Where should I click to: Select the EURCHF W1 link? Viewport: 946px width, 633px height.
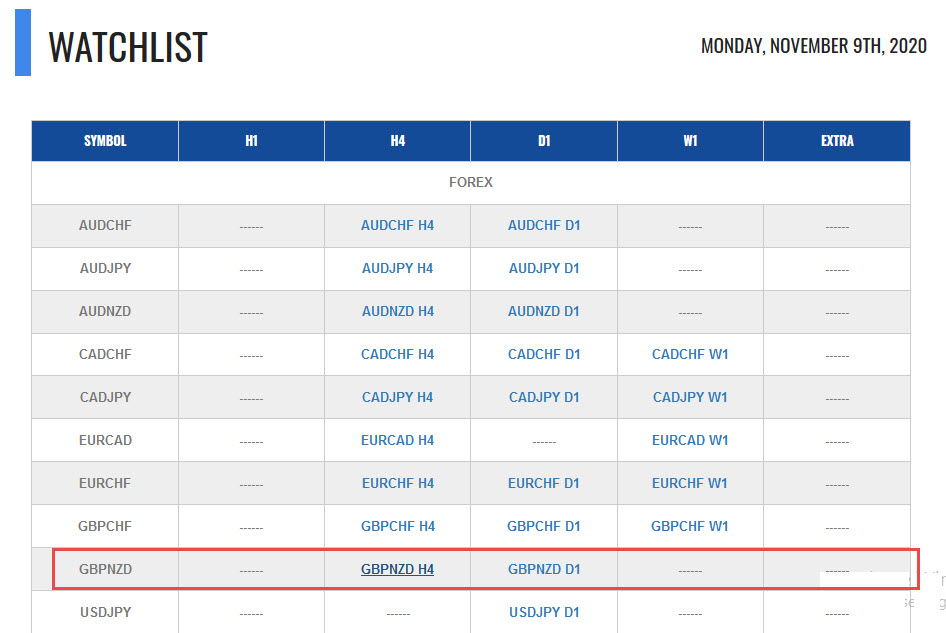click(689, 483)
